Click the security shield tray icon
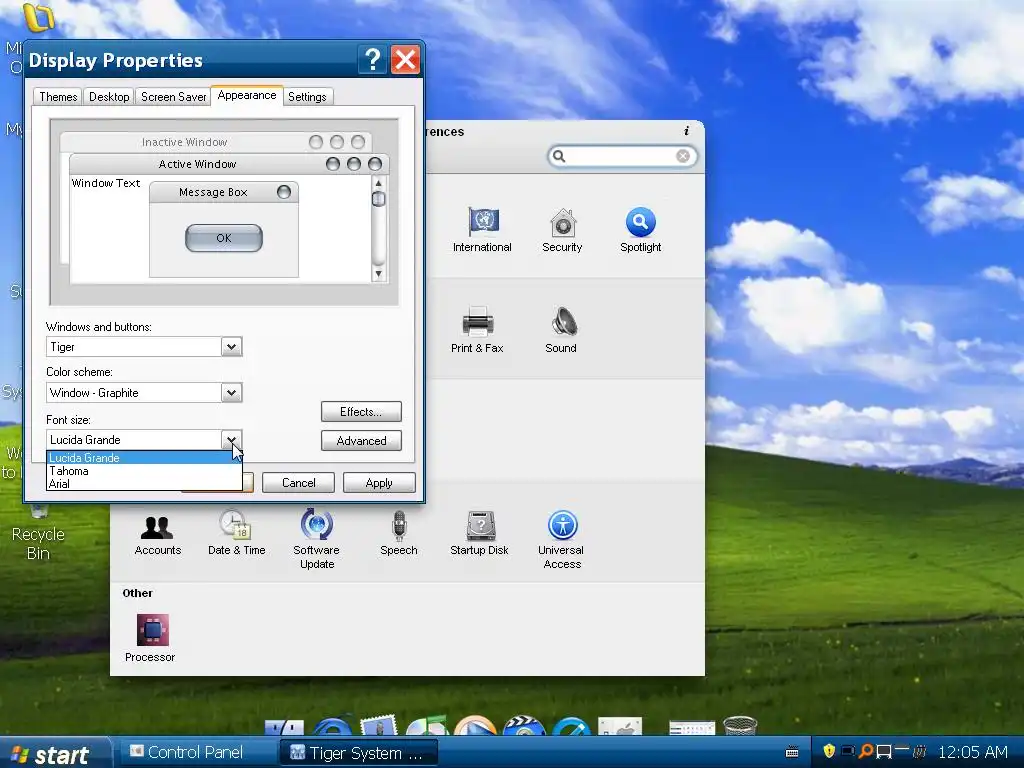 (829, 752)
